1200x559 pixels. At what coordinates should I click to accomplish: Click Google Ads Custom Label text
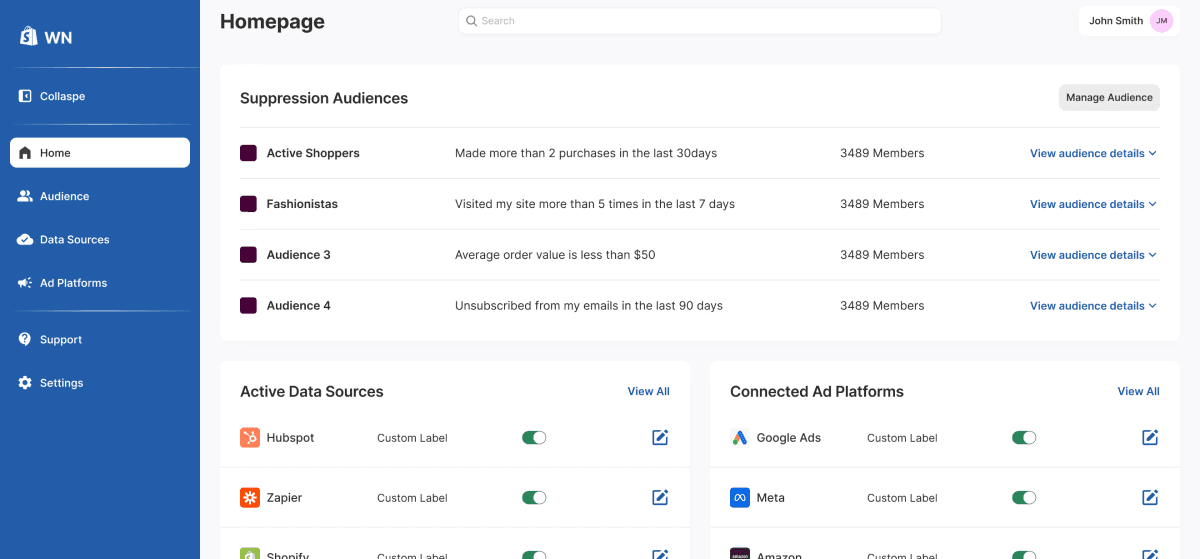pos(902,438)
